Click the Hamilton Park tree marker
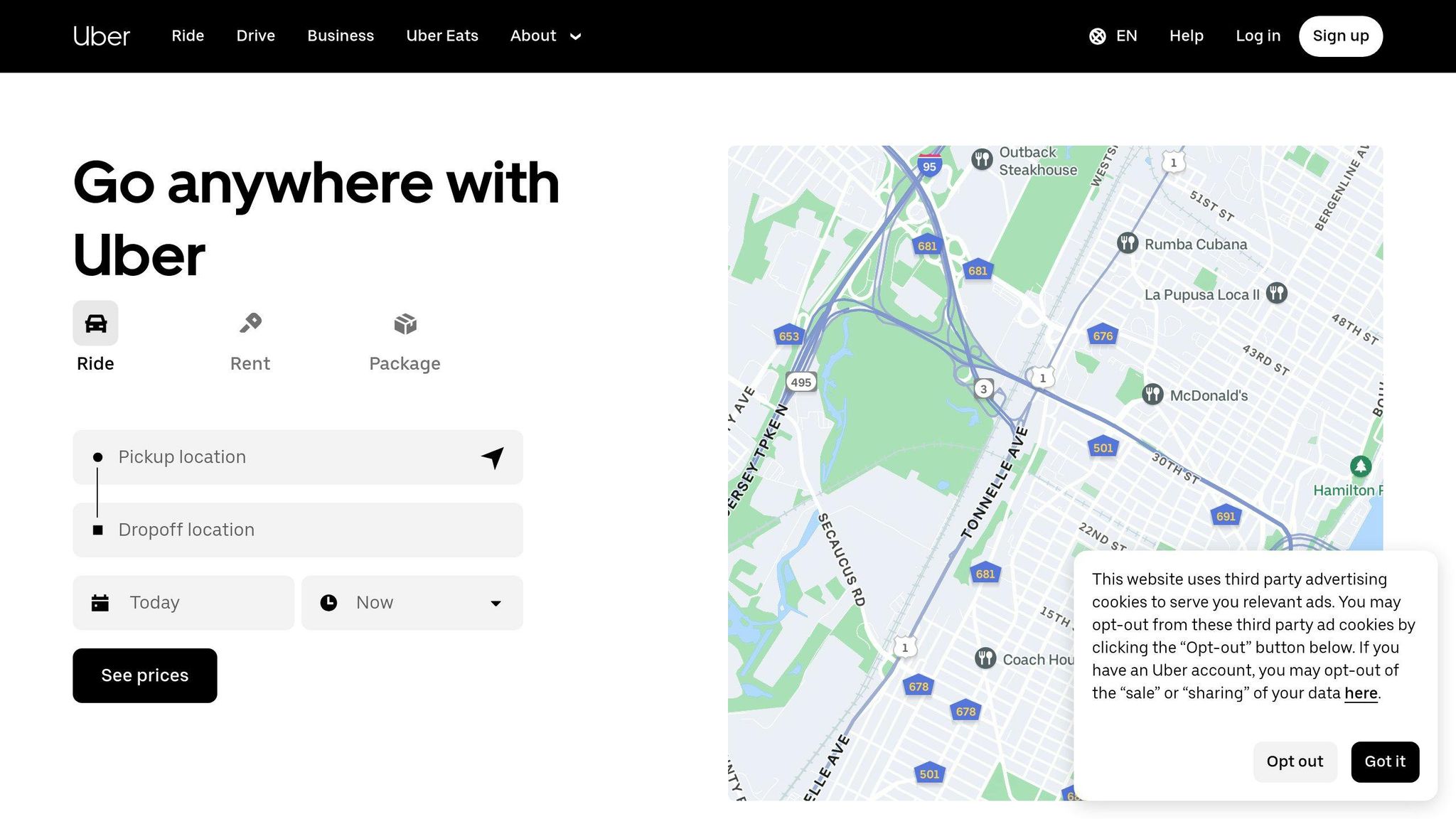Image resolution: width=1456 pixels, height=819 pixels. point(1360,466)
